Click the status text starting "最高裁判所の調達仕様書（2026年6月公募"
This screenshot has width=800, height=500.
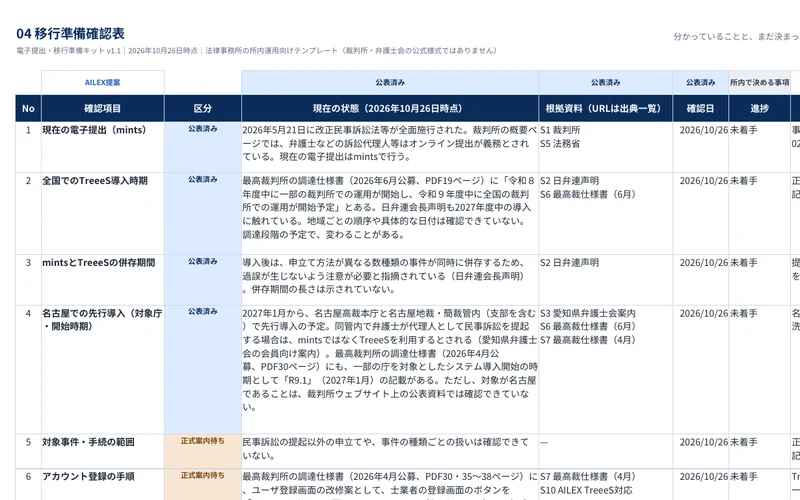coord(389,208)
